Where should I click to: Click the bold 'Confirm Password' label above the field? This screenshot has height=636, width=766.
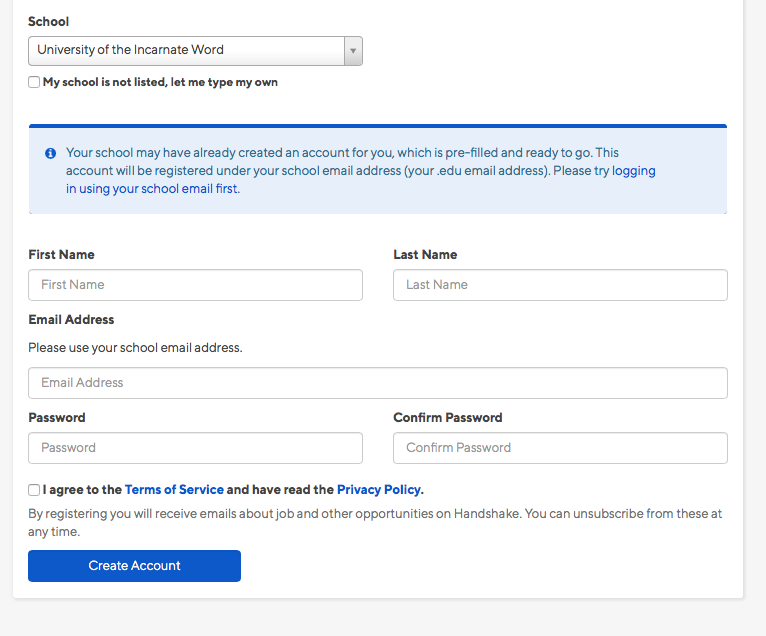(x=447, y=418)
